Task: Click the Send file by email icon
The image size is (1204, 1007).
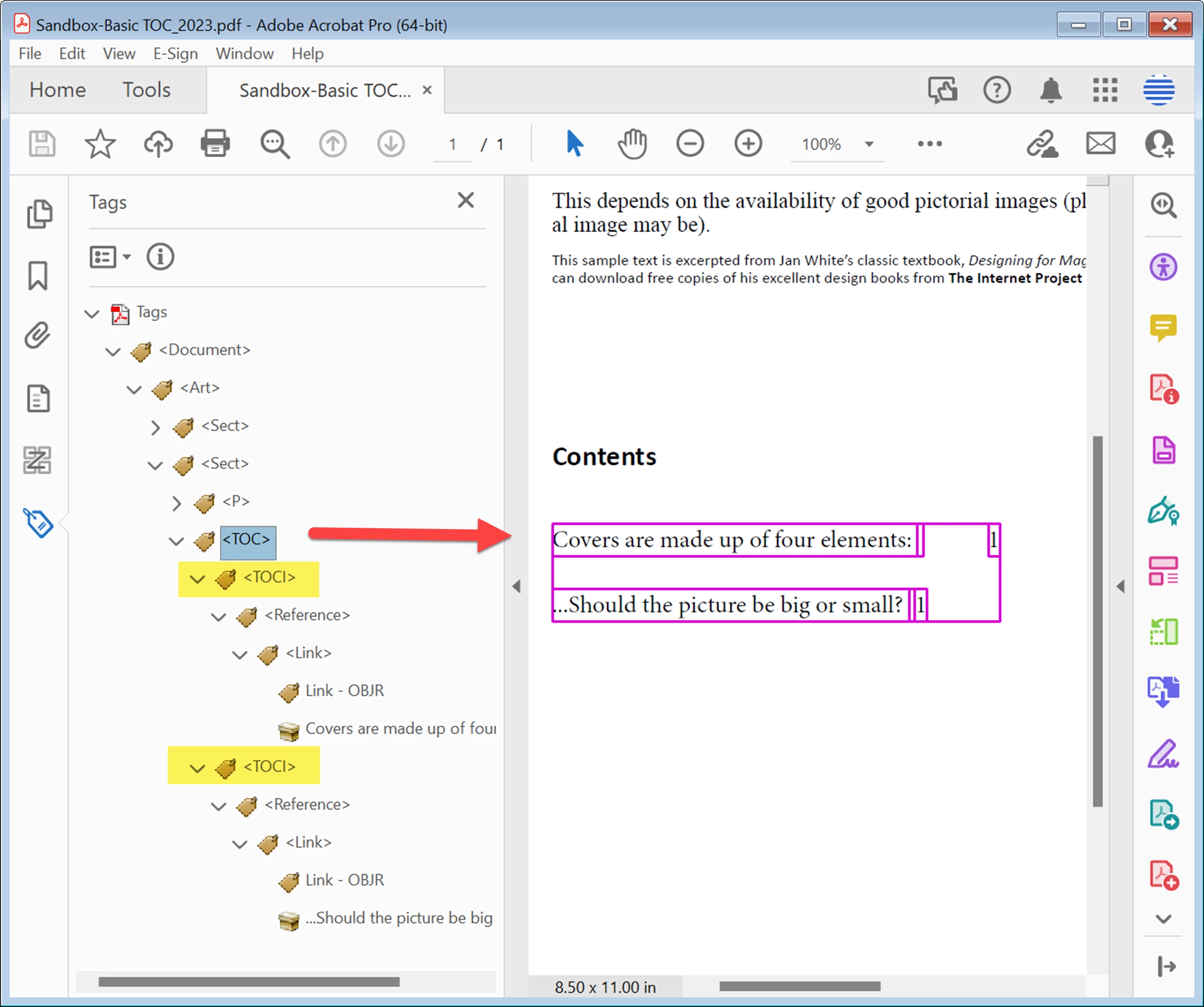Action: [x=1100, y=143]
